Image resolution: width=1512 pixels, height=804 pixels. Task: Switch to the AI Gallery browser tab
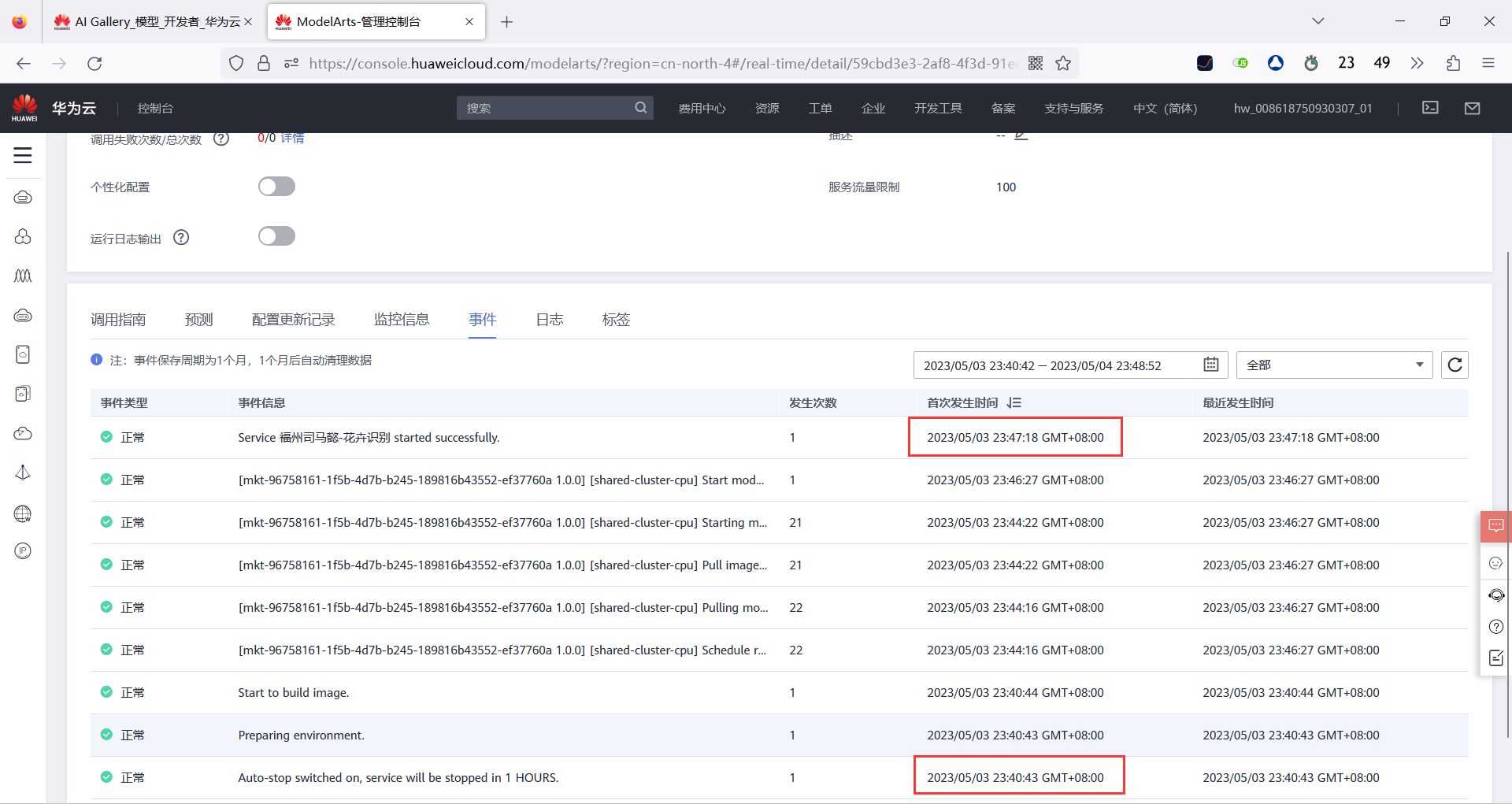pos(153,21)
